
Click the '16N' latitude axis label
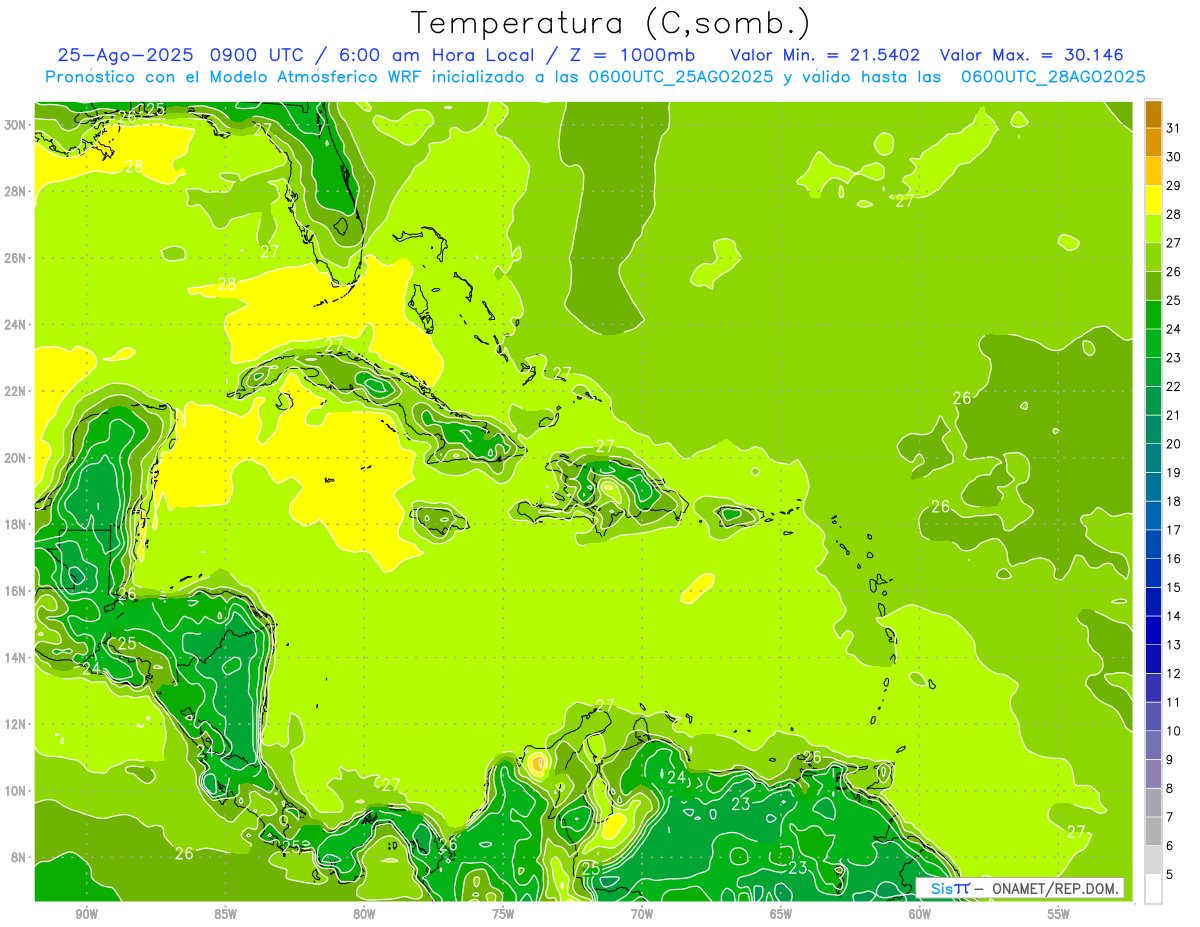(16, 591)
